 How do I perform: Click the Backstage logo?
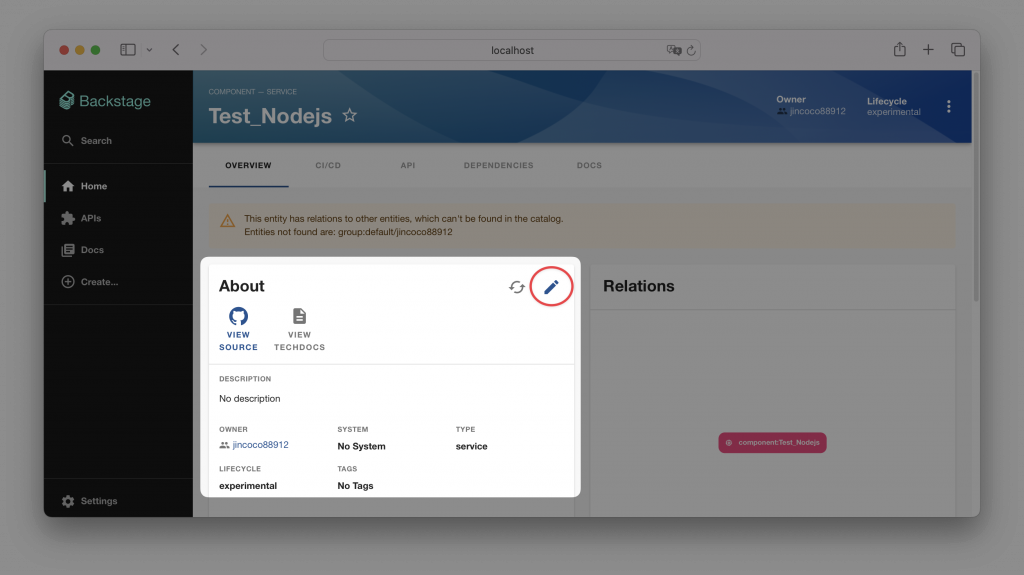(105, 101)
